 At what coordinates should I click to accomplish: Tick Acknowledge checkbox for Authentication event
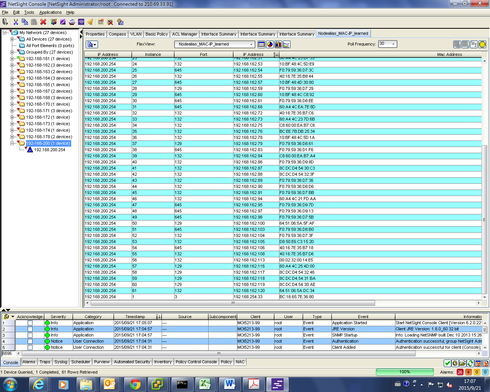coord(30,341)
